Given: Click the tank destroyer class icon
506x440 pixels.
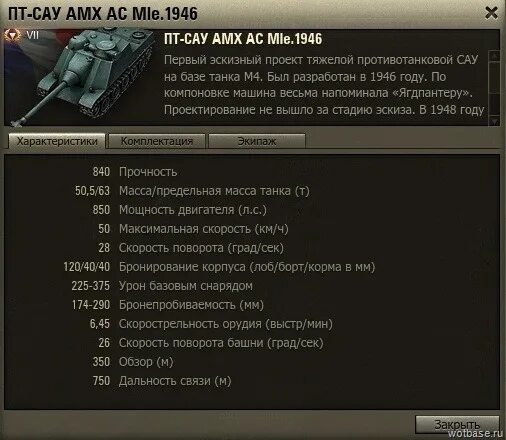Looking at the screenshot, I should pos(13,35).
